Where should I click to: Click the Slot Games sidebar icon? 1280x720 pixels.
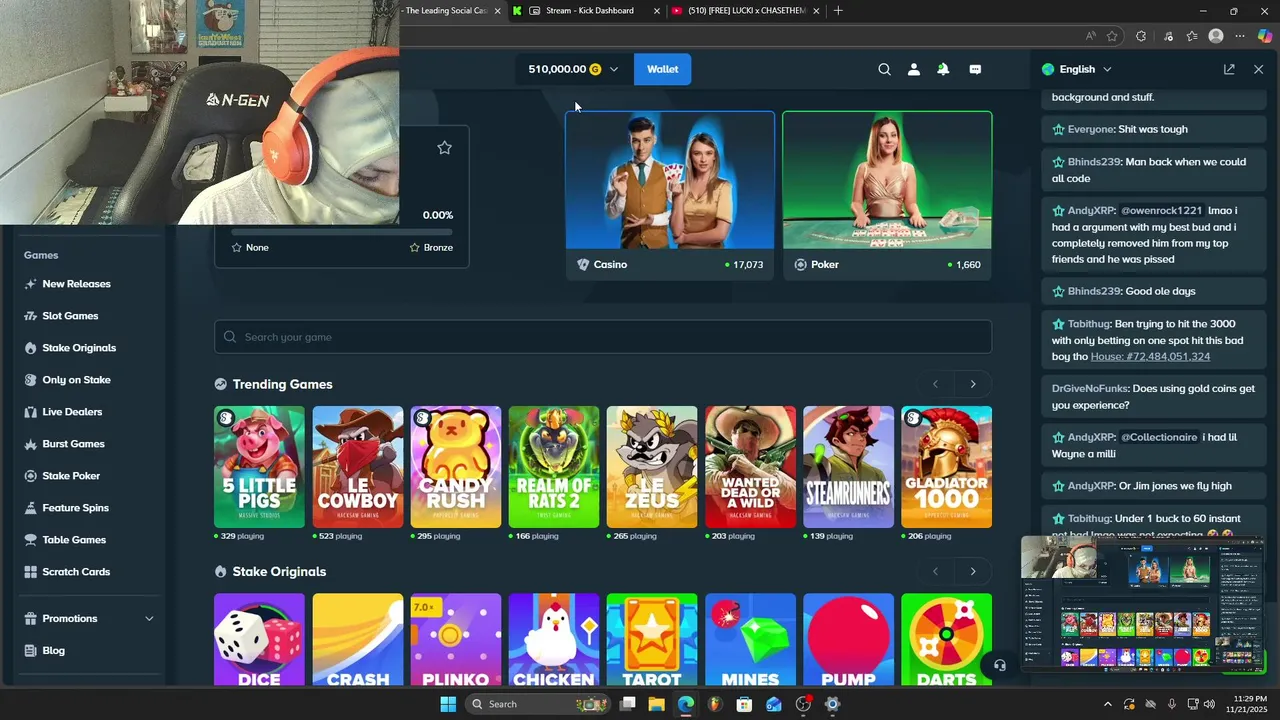(32, 316)
